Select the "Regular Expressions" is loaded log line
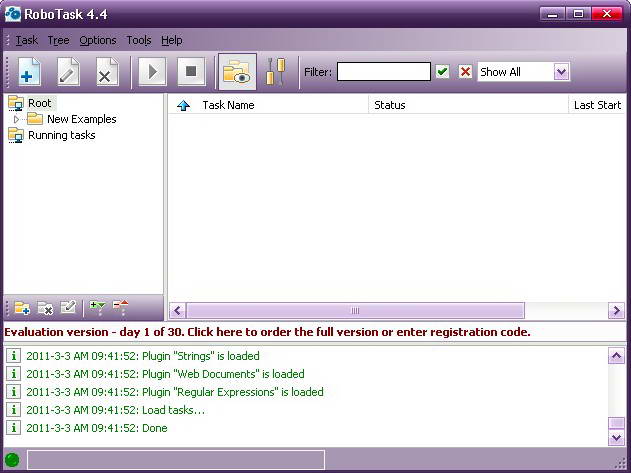Image resolution: width=631 pixels, height=473 pixels. 175,392
